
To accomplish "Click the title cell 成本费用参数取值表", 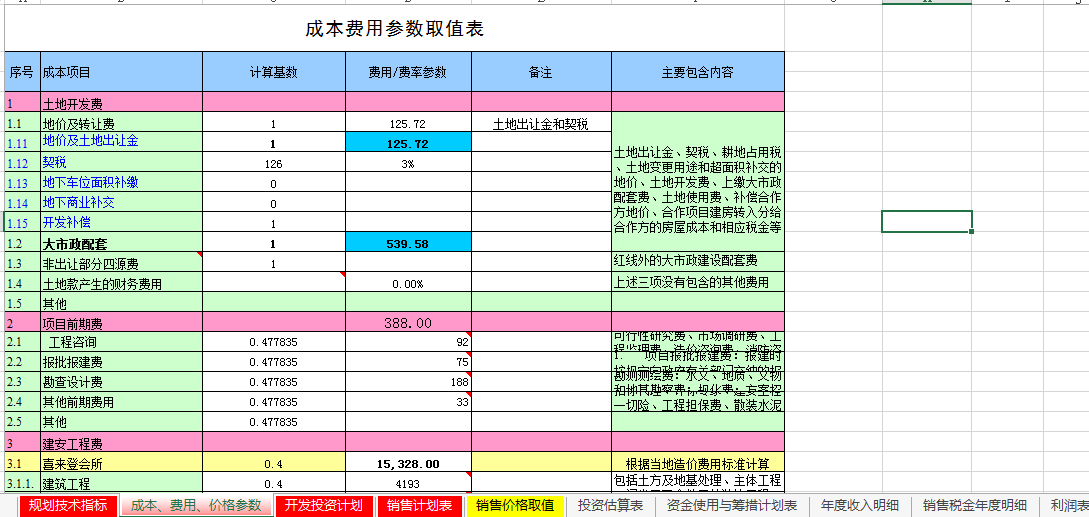I will tap(394, 29).
